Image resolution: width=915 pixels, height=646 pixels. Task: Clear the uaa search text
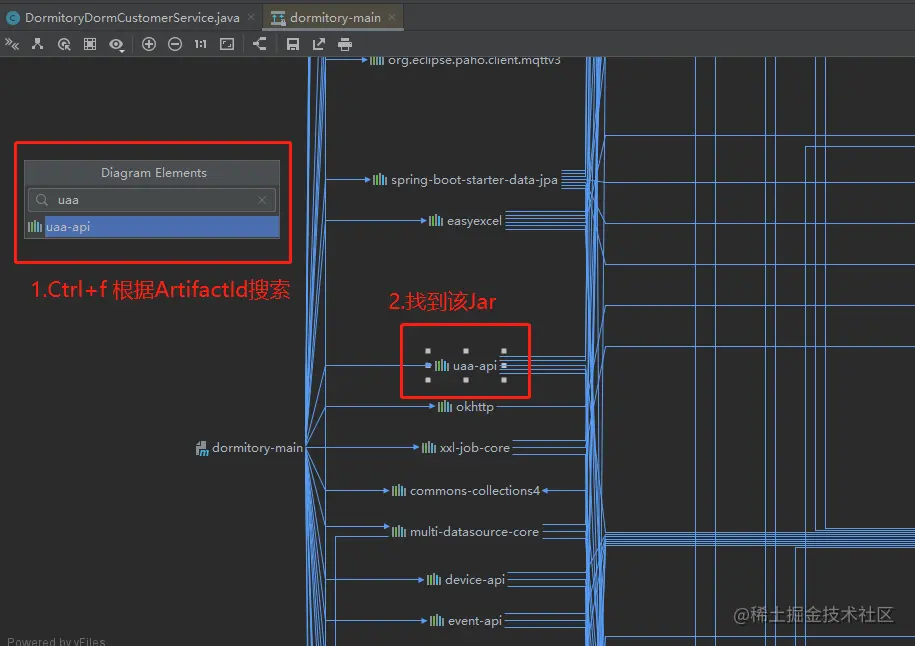coord(262,200)
